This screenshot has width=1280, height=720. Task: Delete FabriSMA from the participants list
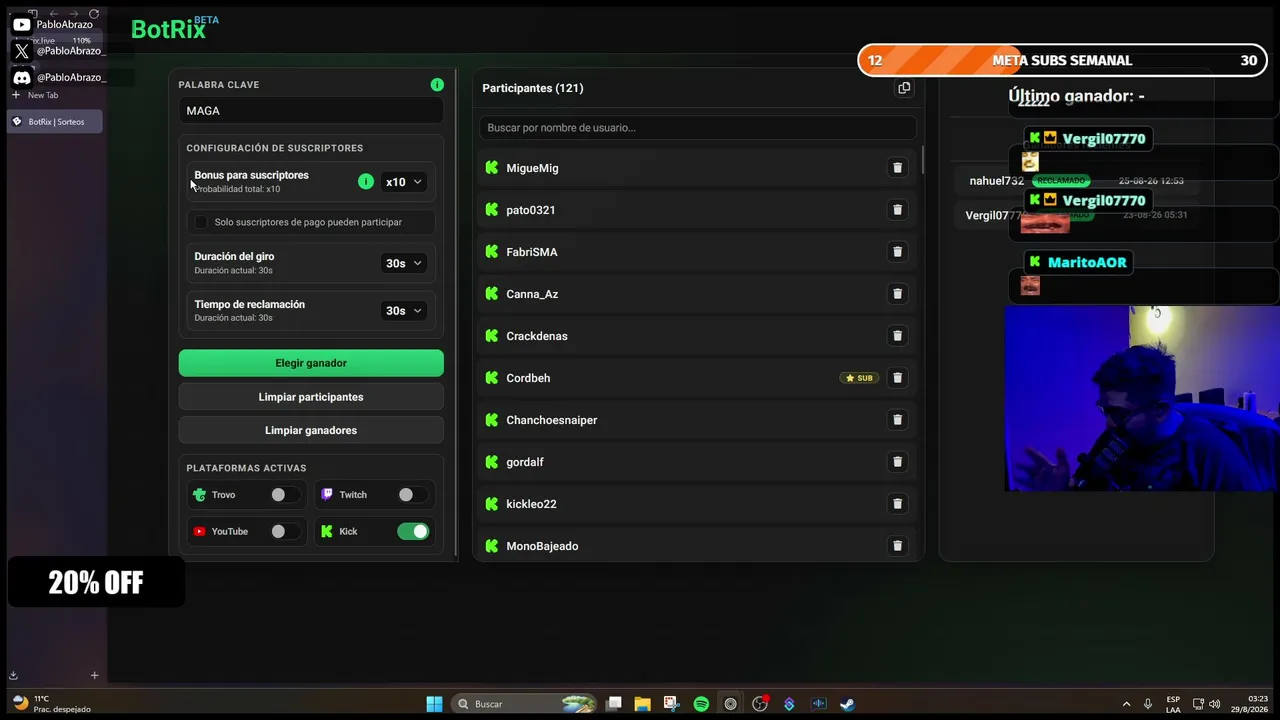(897, 252)
